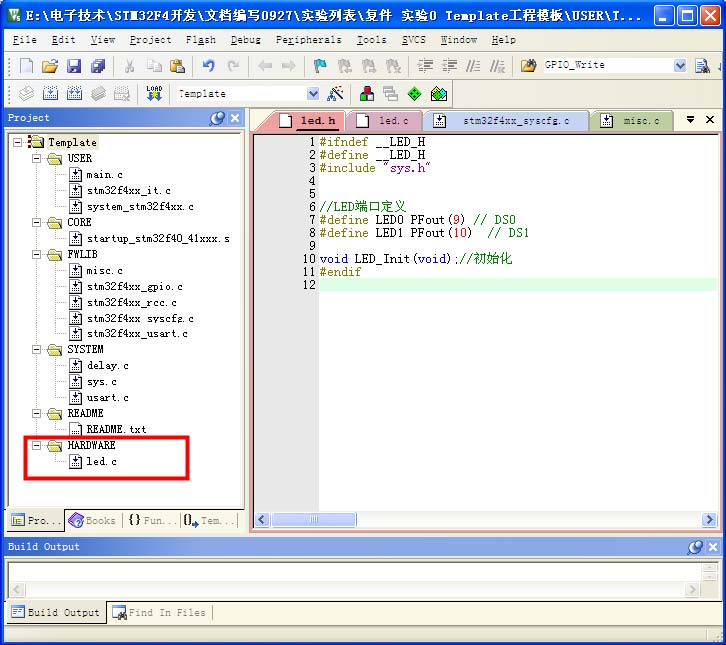
Task: Select the led.h editor tab
Action: (308, 121)
